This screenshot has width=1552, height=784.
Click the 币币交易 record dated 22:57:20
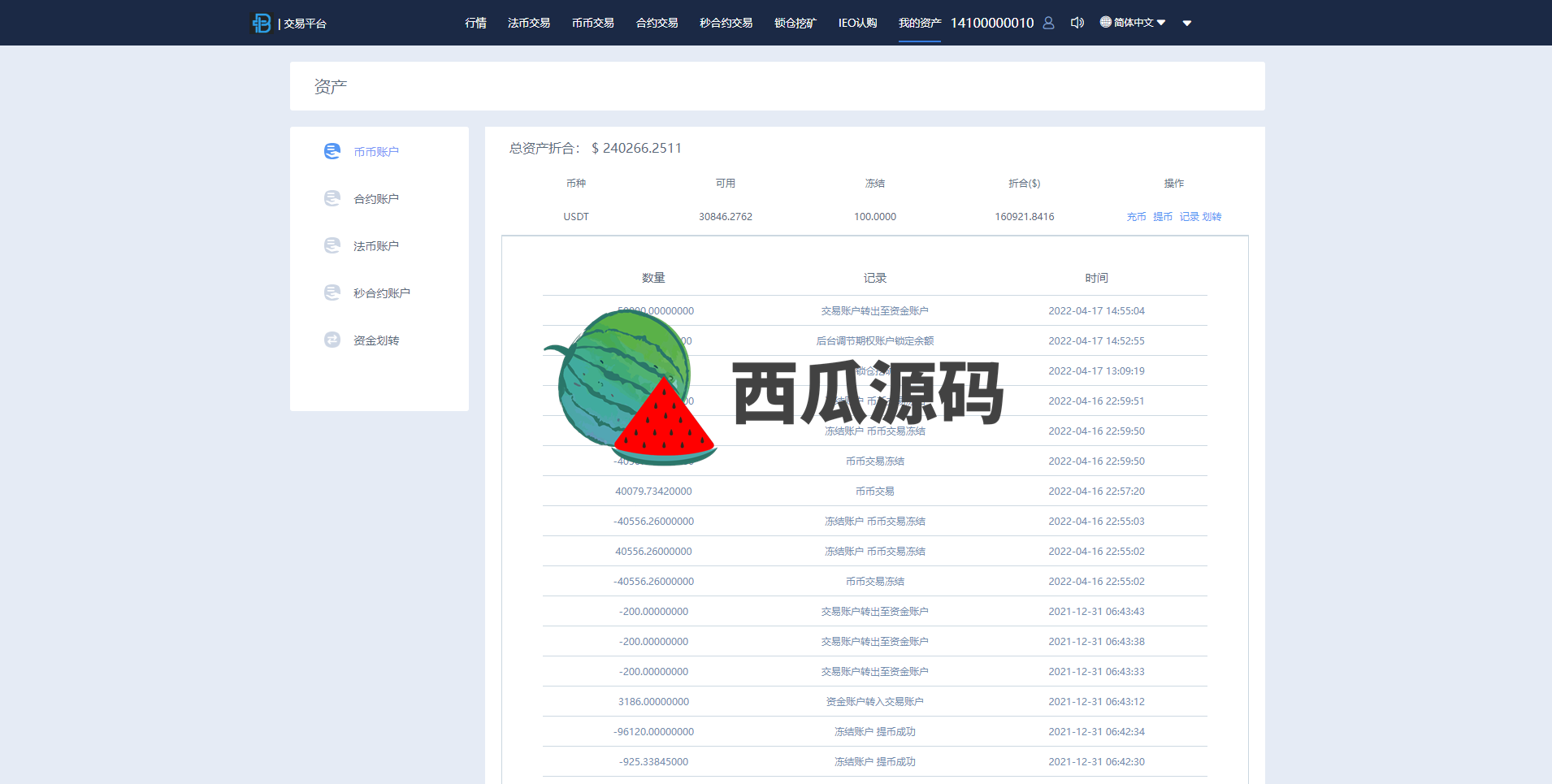point(875,492)
